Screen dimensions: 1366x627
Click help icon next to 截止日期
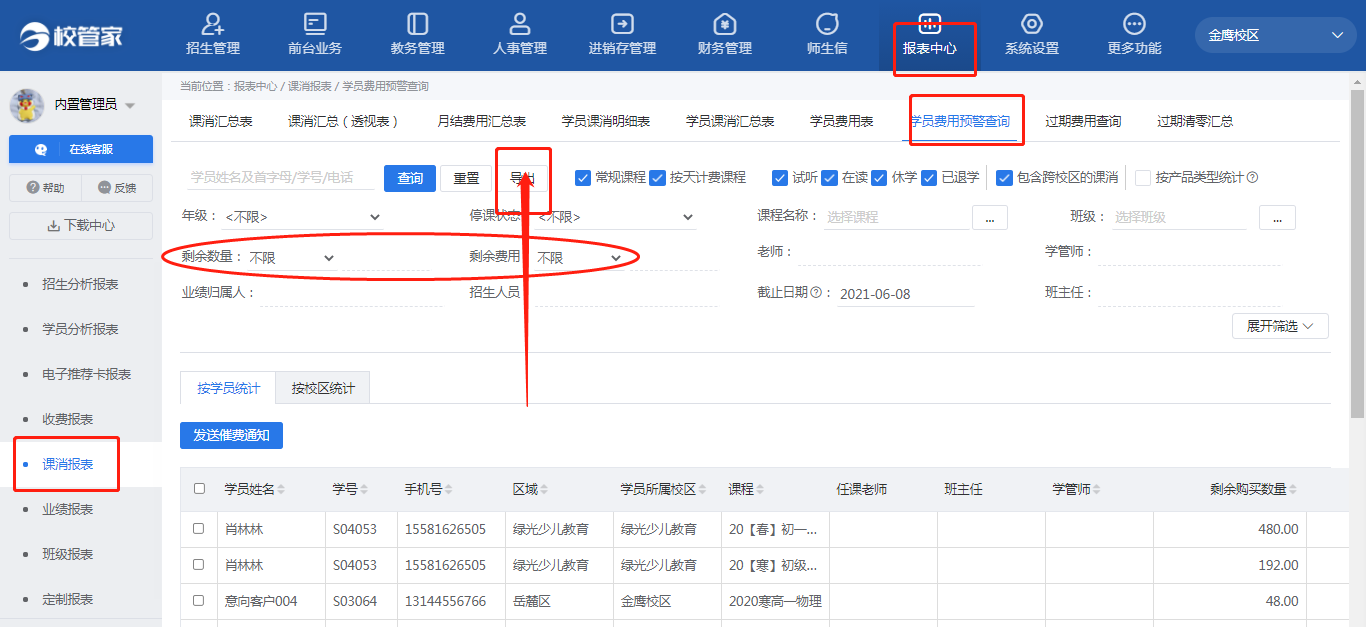click(815, 293)
